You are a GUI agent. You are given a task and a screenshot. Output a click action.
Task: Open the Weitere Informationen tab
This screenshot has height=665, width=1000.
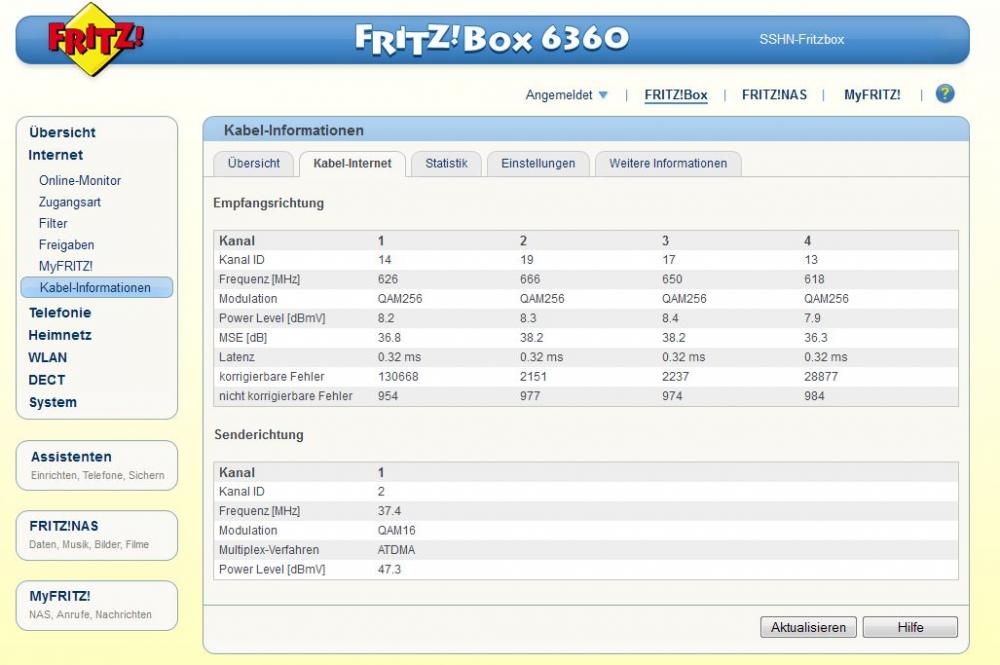pos(668,163)
